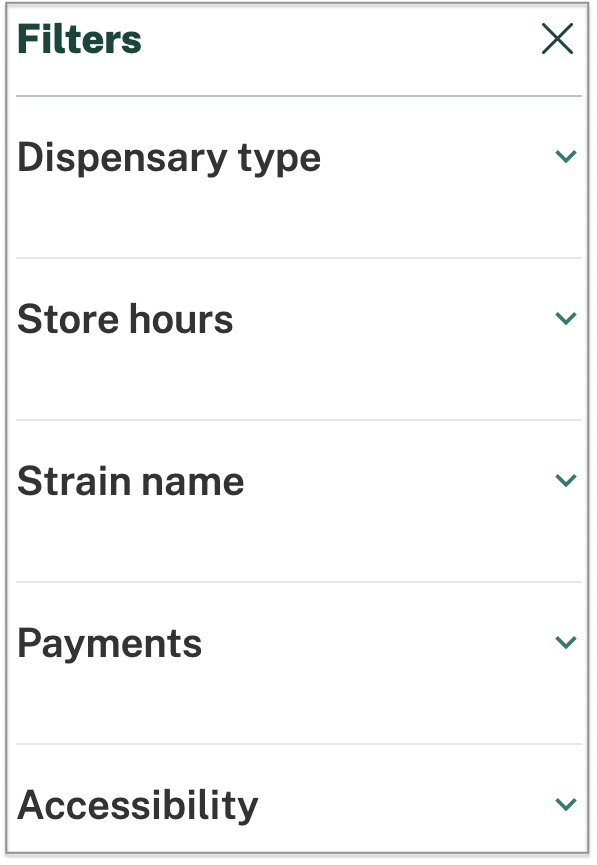Click the chevron arrow beside Dispensary type
Screen dimensions: 597x865
(x=566, y=157)
